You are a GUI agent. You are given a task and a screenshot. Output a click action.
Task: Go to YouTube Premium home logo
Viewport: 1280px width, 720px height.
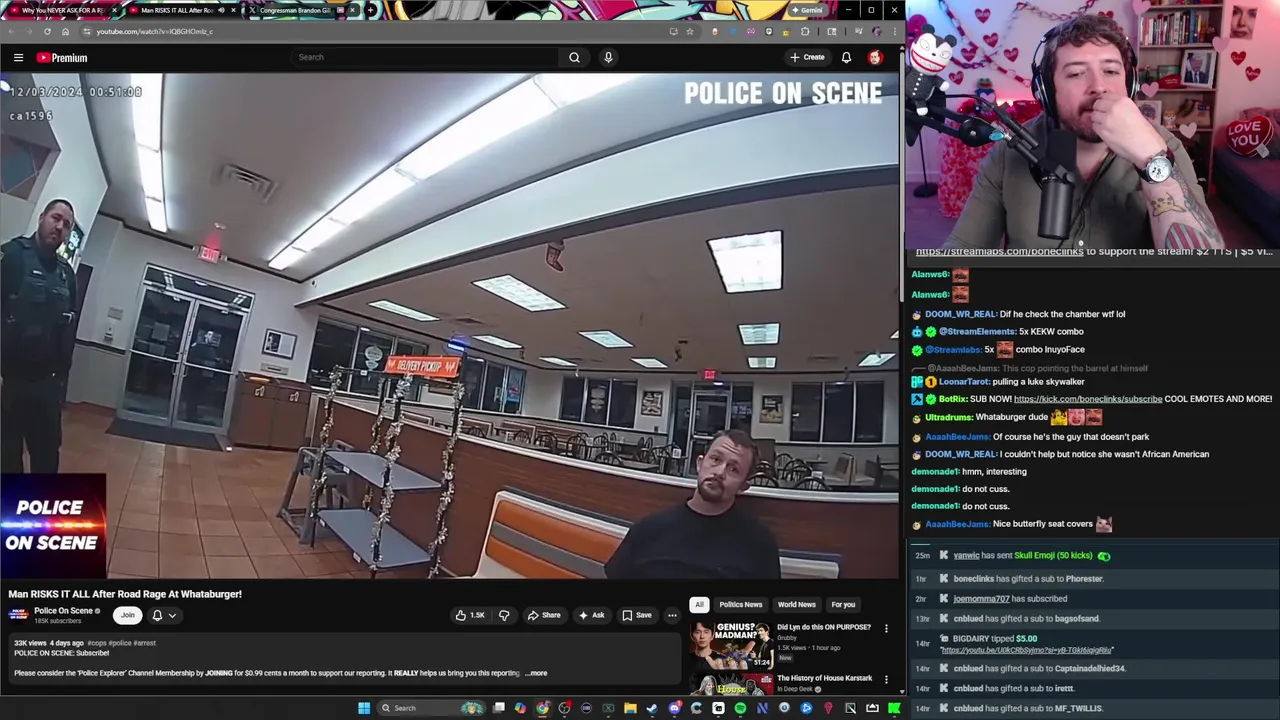[x=62, y=57]
